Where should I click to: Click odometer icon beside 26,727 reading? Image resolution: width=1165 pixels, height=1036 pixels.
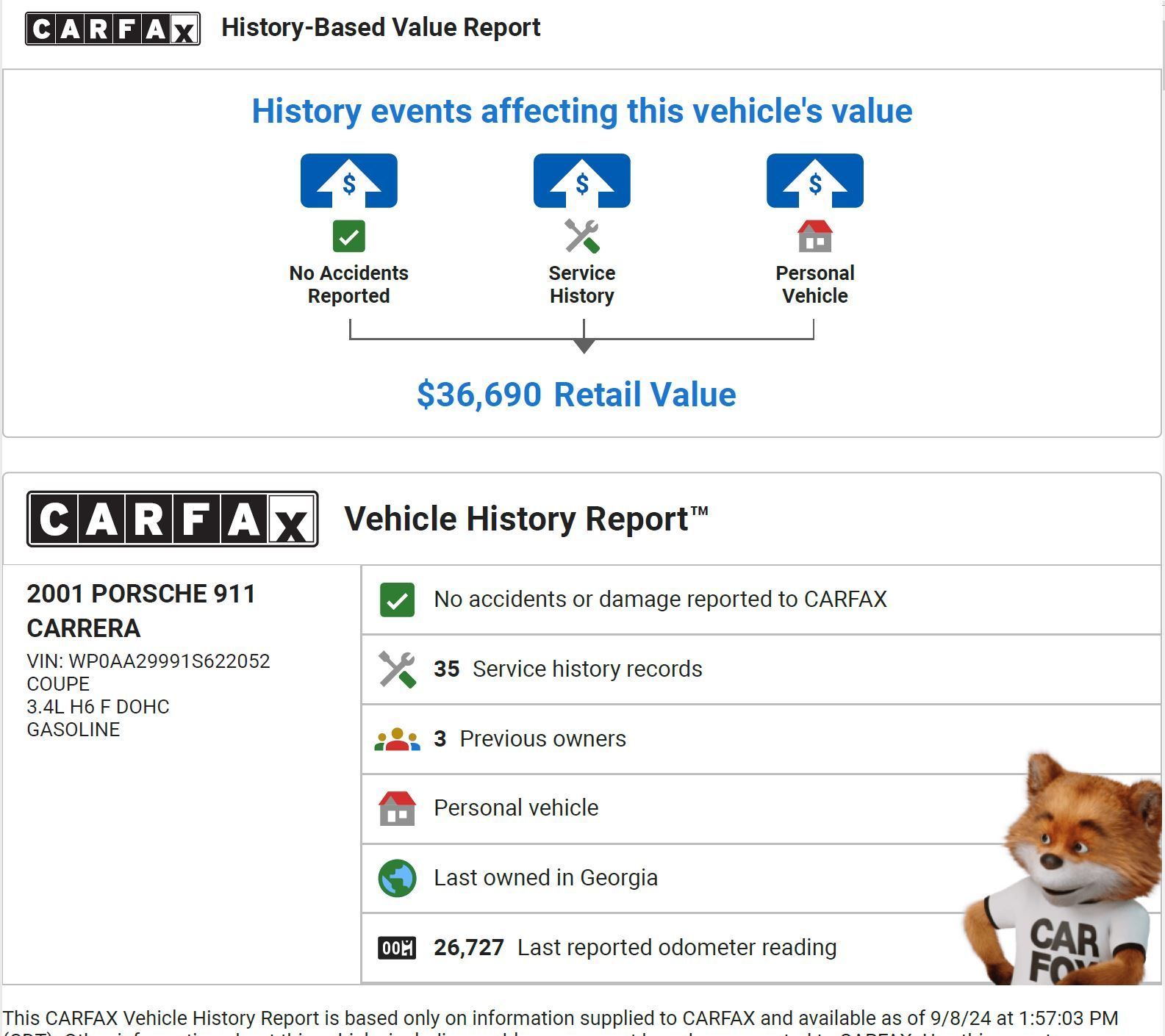coord(397,948)
